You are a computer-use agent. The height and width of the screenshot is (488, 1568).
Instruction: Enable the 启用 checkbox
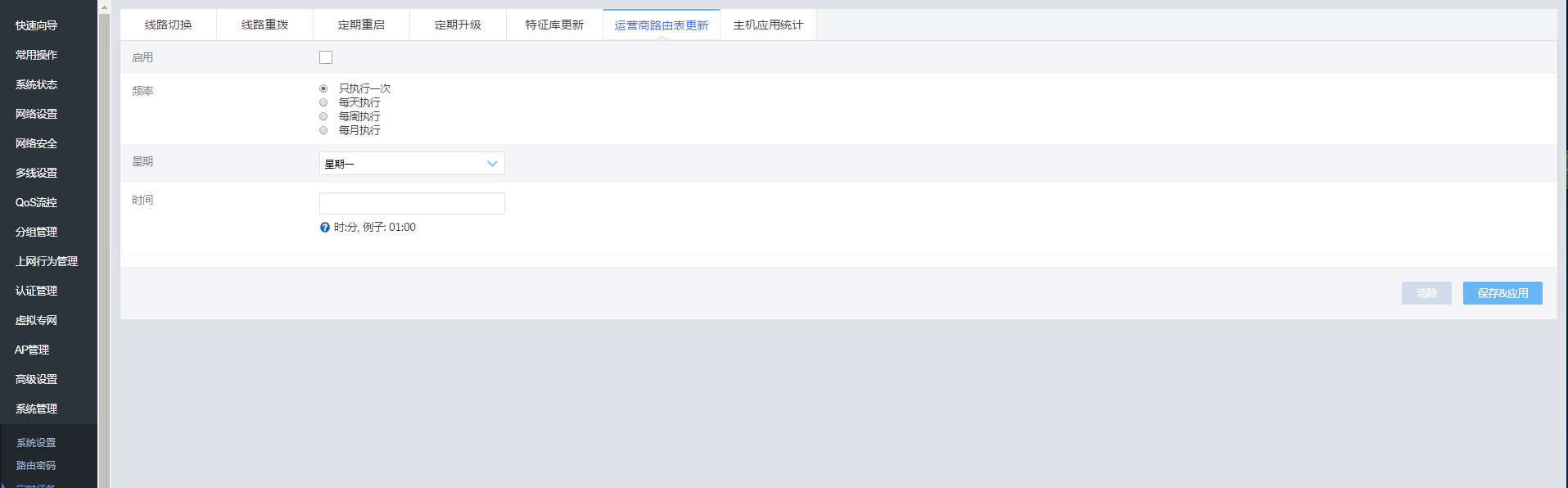326,57
